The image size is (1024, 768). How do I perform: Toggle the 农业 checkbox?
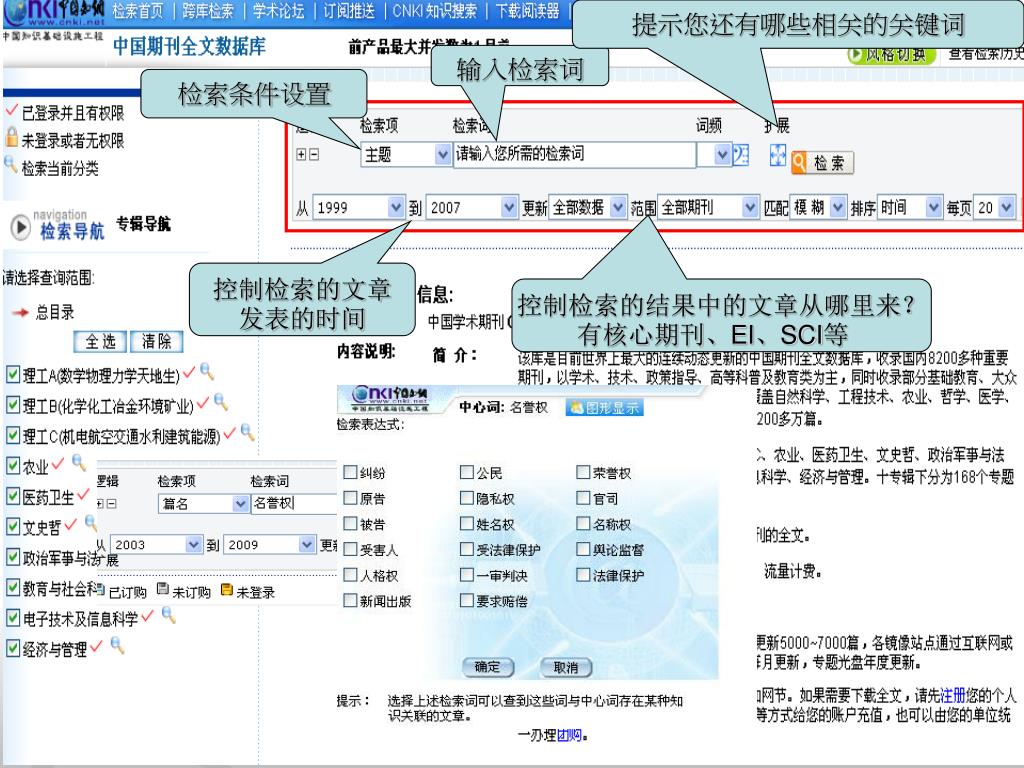click(x=13, y=465)
